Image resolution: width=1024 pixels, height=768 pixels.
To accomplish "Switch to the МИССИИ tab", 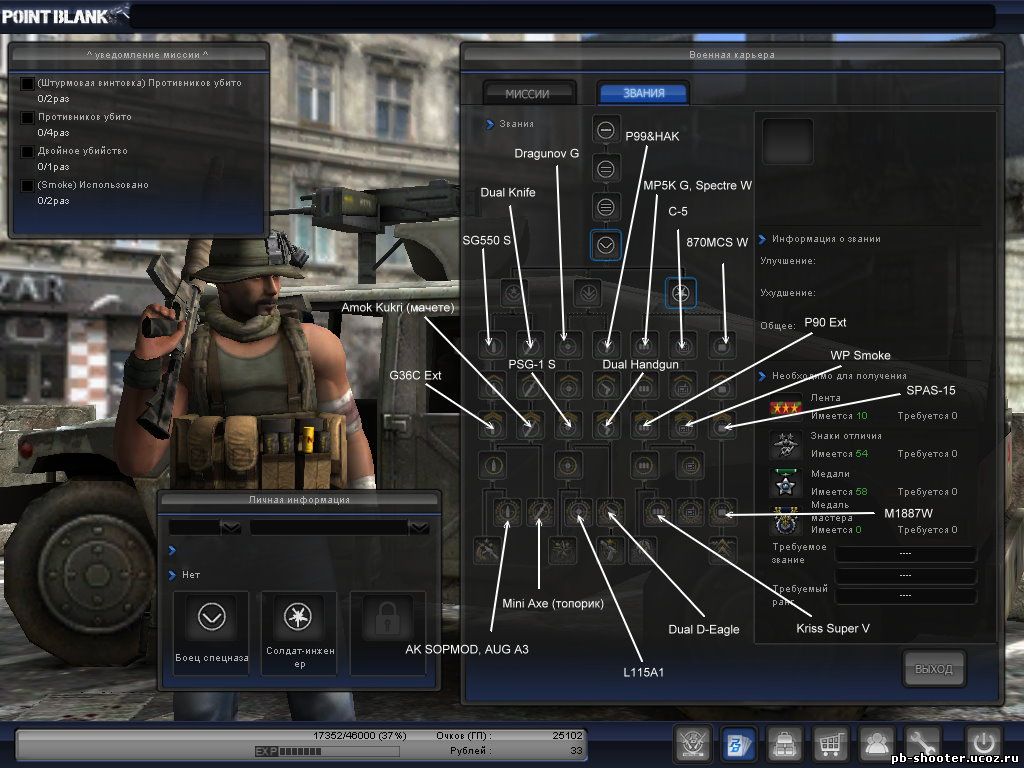I will point(528,93).
